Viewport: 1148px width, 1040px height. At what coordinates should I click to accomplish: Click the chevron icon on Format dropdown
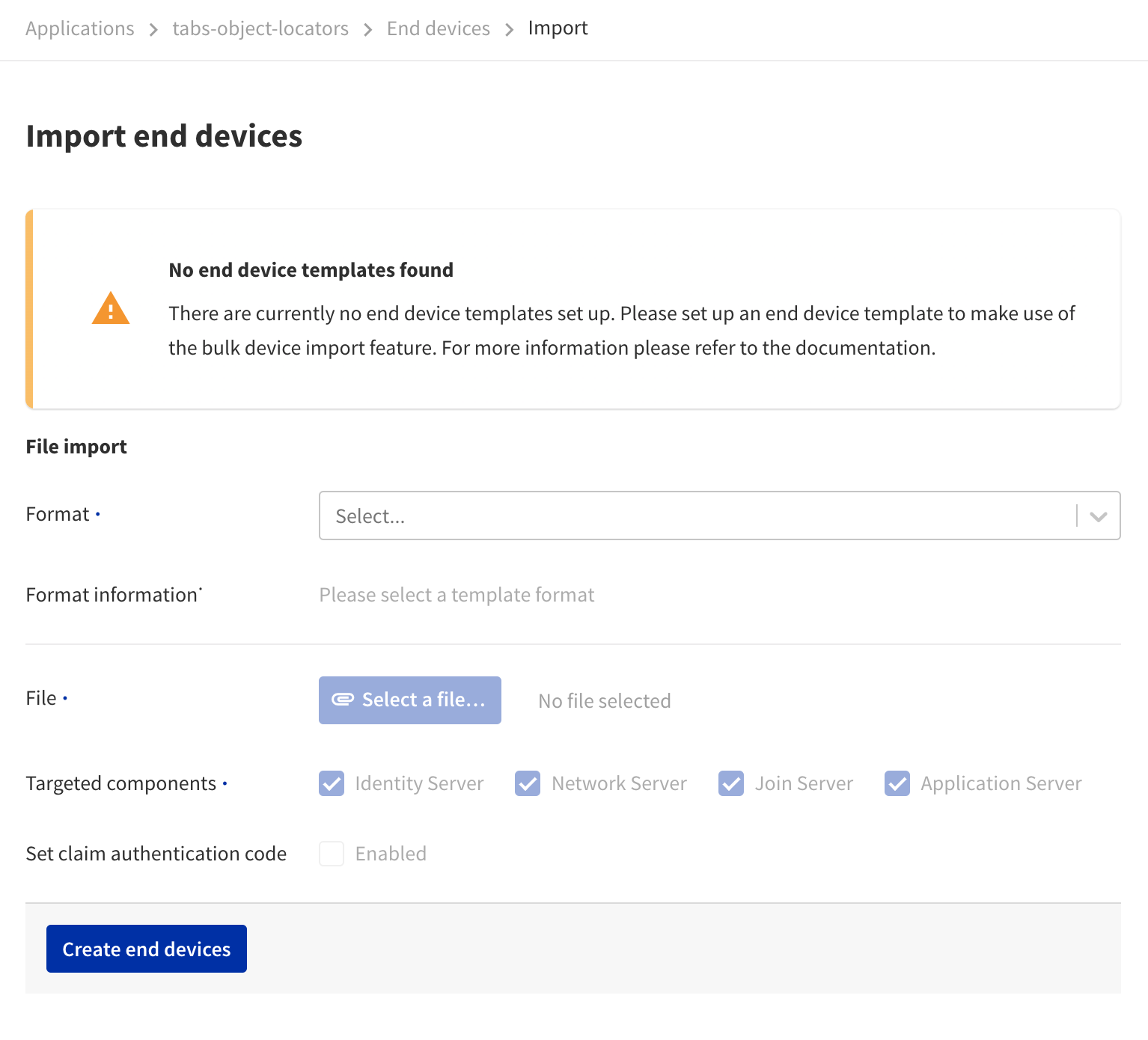pyautogui.click(x=1099, y=516)
